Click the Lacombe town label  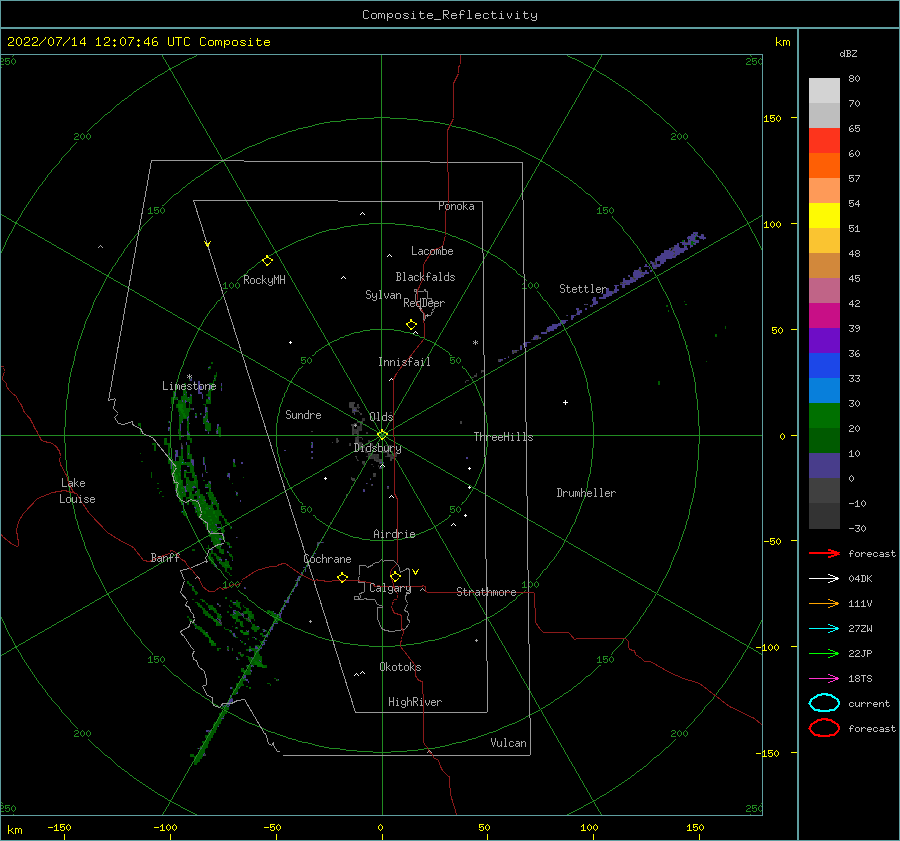pyautogui.click(x=432, y=251)
